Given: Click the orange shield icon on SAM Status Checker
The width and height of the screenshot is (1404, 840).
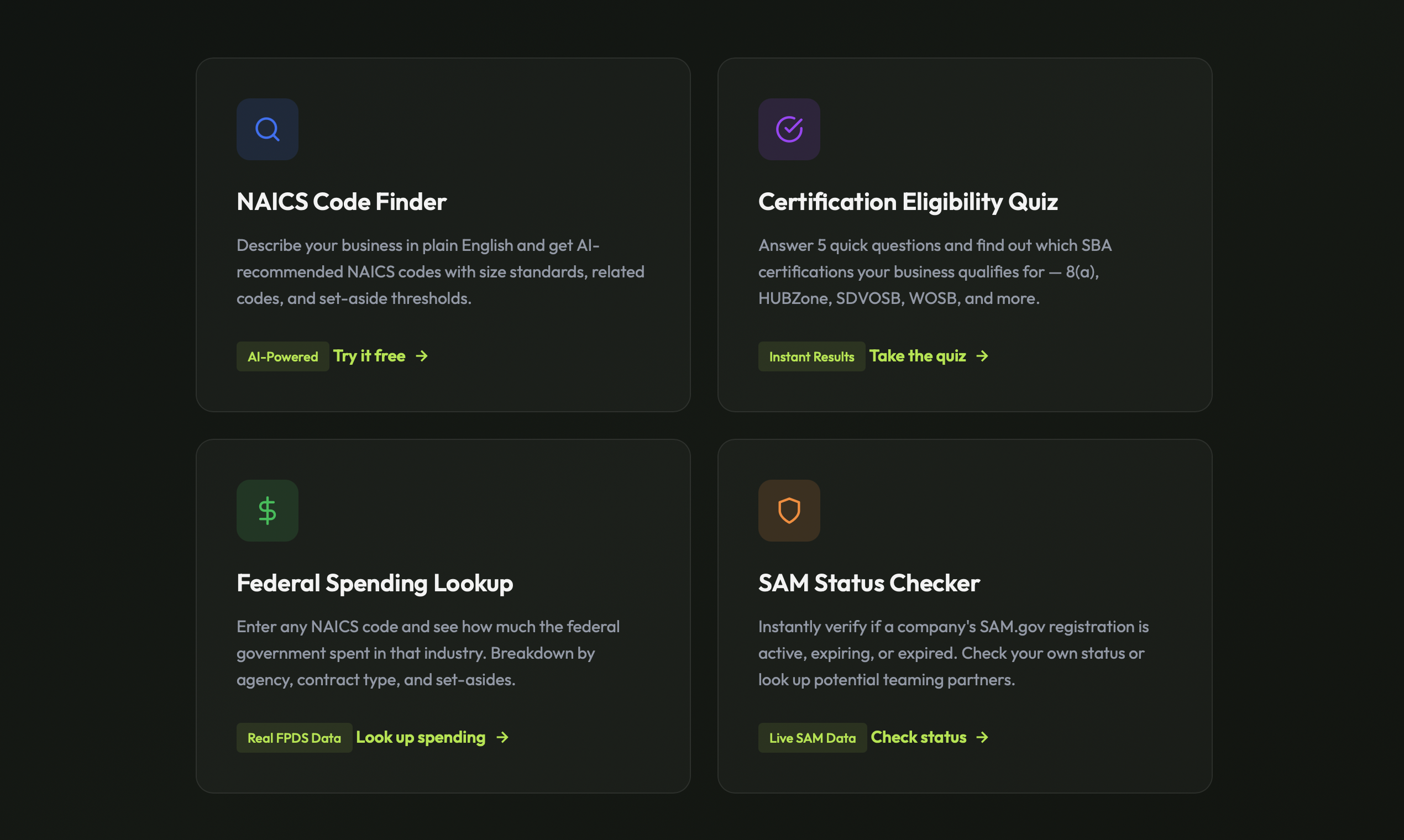Looking at the screenshot, I should (x=789, y=511).
